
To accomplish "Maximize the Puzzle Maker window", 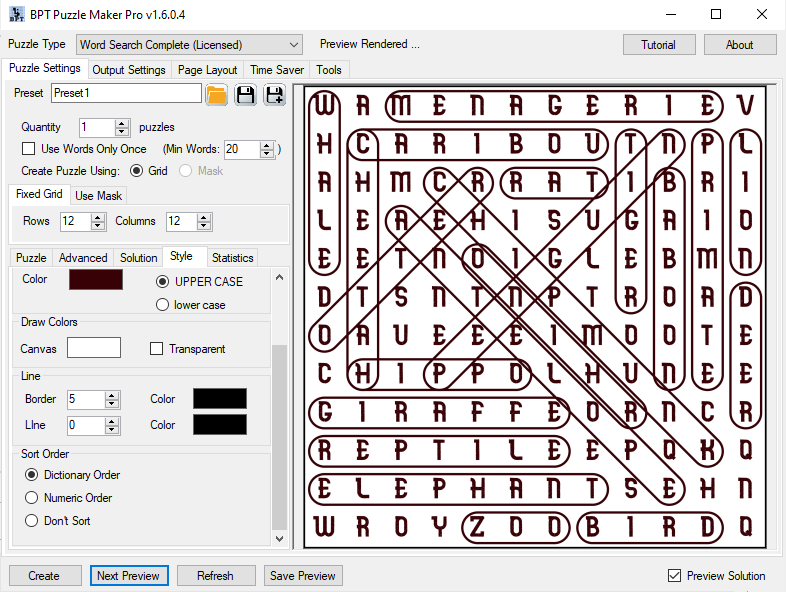I will tap(716, 14).
